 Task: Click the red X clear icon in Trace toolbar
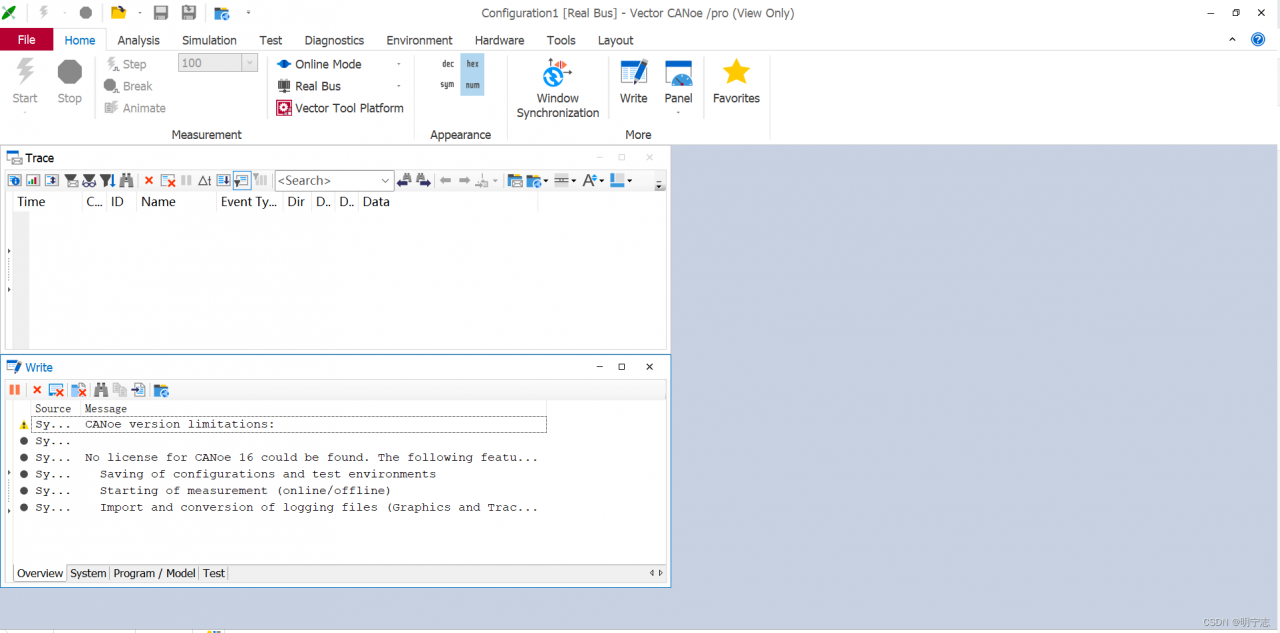149,181
